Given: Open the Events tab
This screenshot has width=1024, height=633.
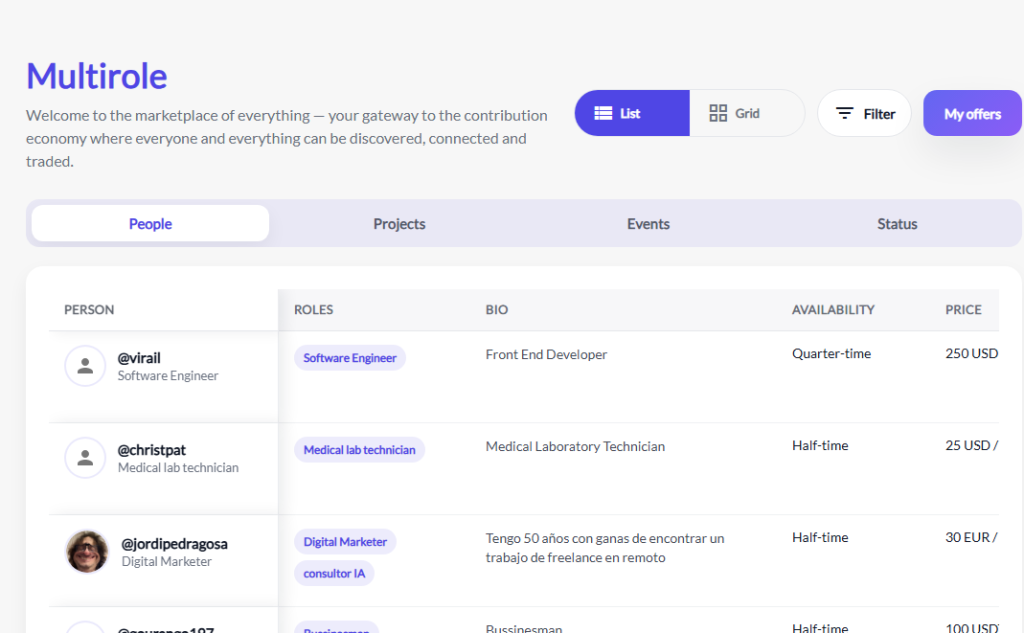Looking at the screenshot, I should (648, 224).
